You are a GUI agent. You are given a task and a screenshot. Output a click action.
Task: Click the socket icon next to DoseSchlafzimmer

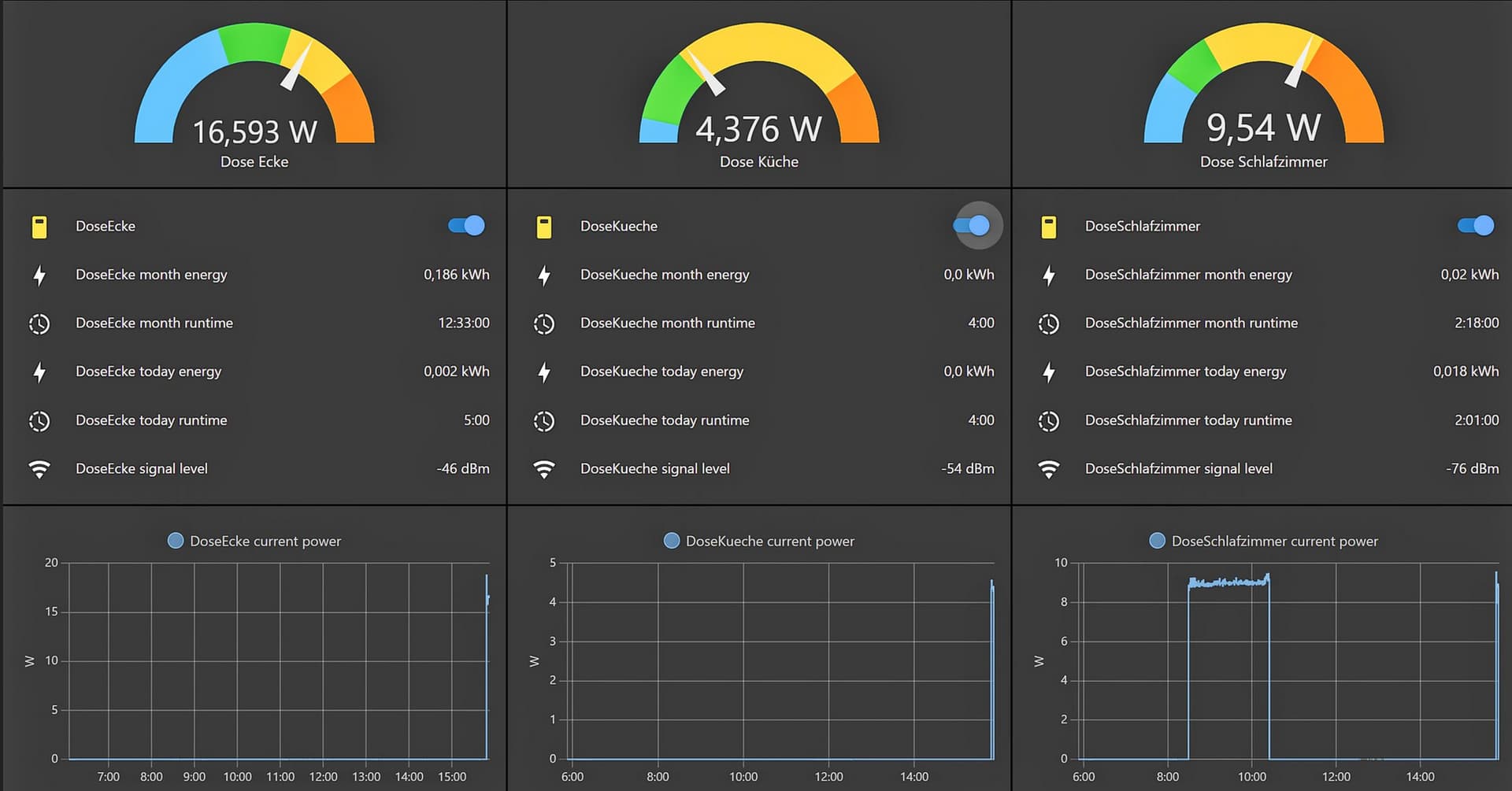[x=1049, y=226]
